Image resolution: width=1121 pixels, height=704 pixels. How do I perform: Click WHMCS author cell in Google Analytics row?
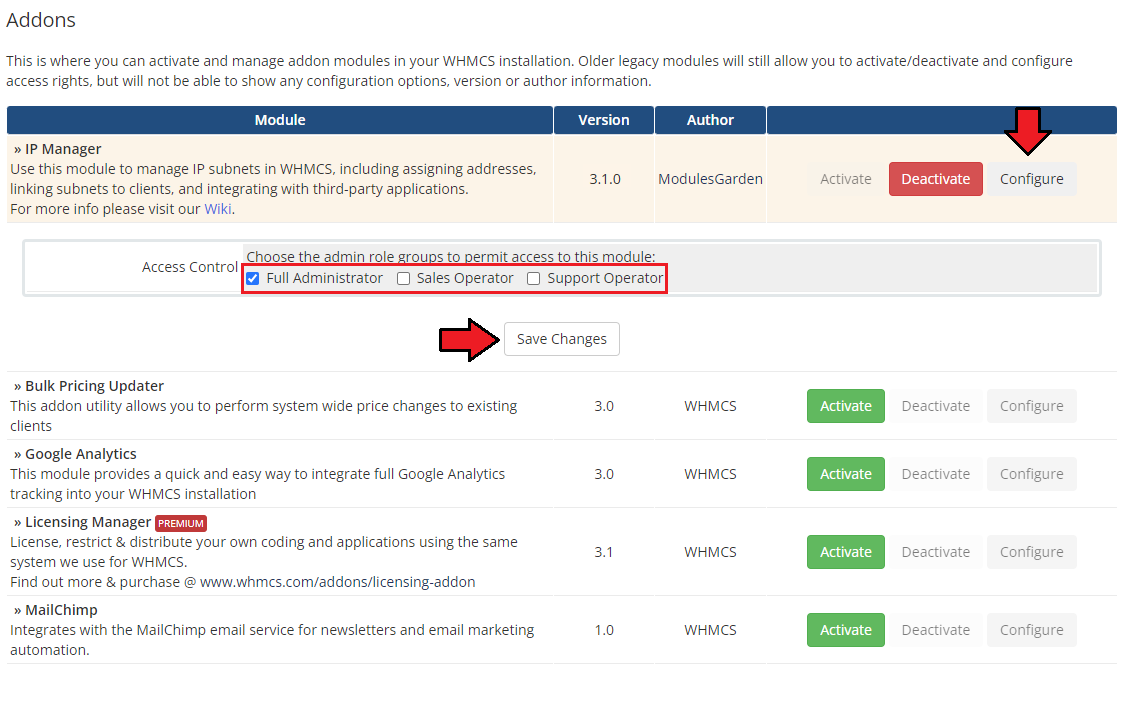710,474
